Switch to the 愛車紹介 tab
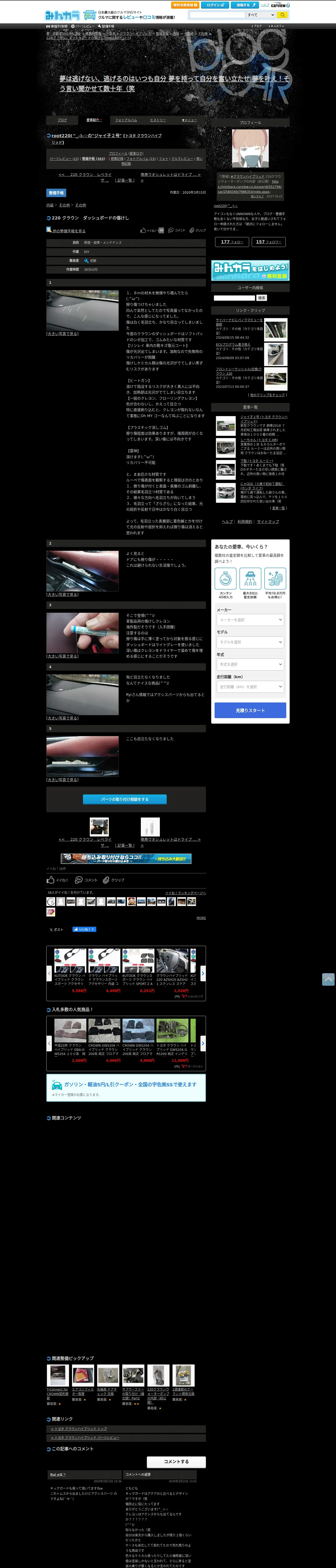The image size is (336, 1568). 94,120
